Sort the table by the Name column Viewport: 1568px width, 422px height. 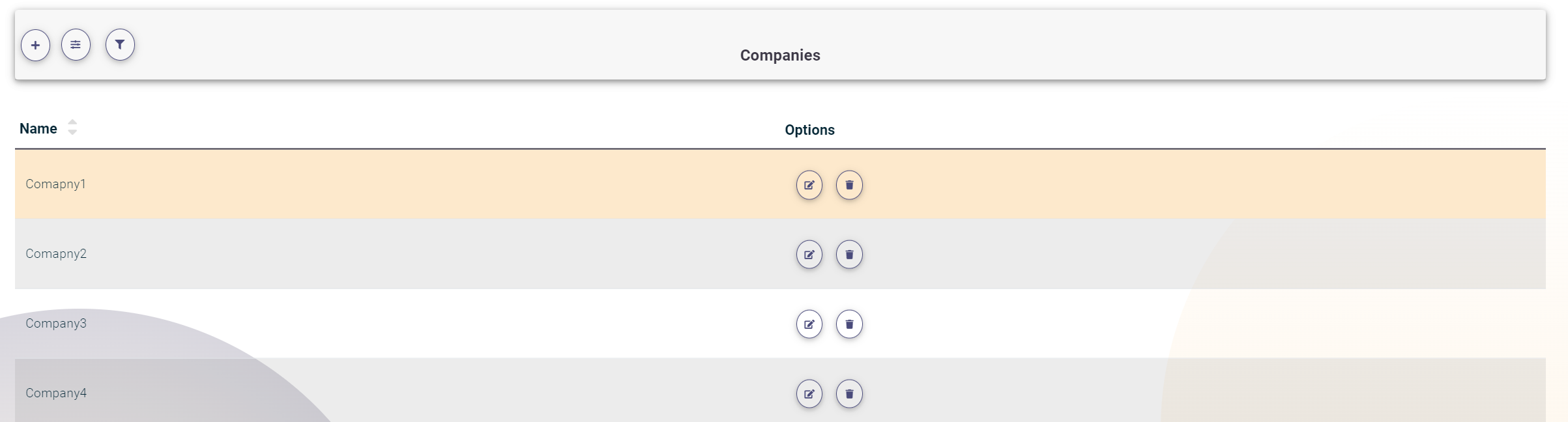pyautogui.click(x=38, y=128)
